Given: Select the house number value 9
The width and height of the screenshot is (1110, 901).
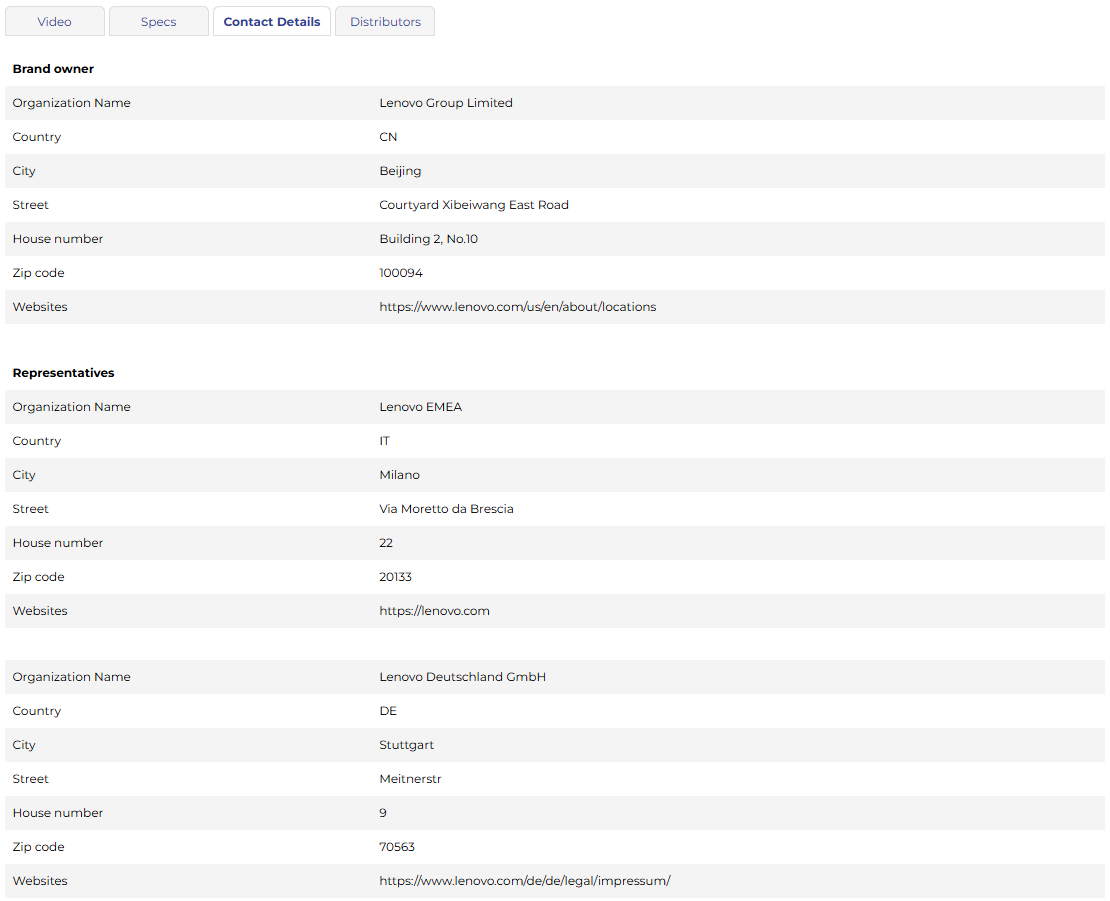Looking at the screenshot, I should (383, 813).
